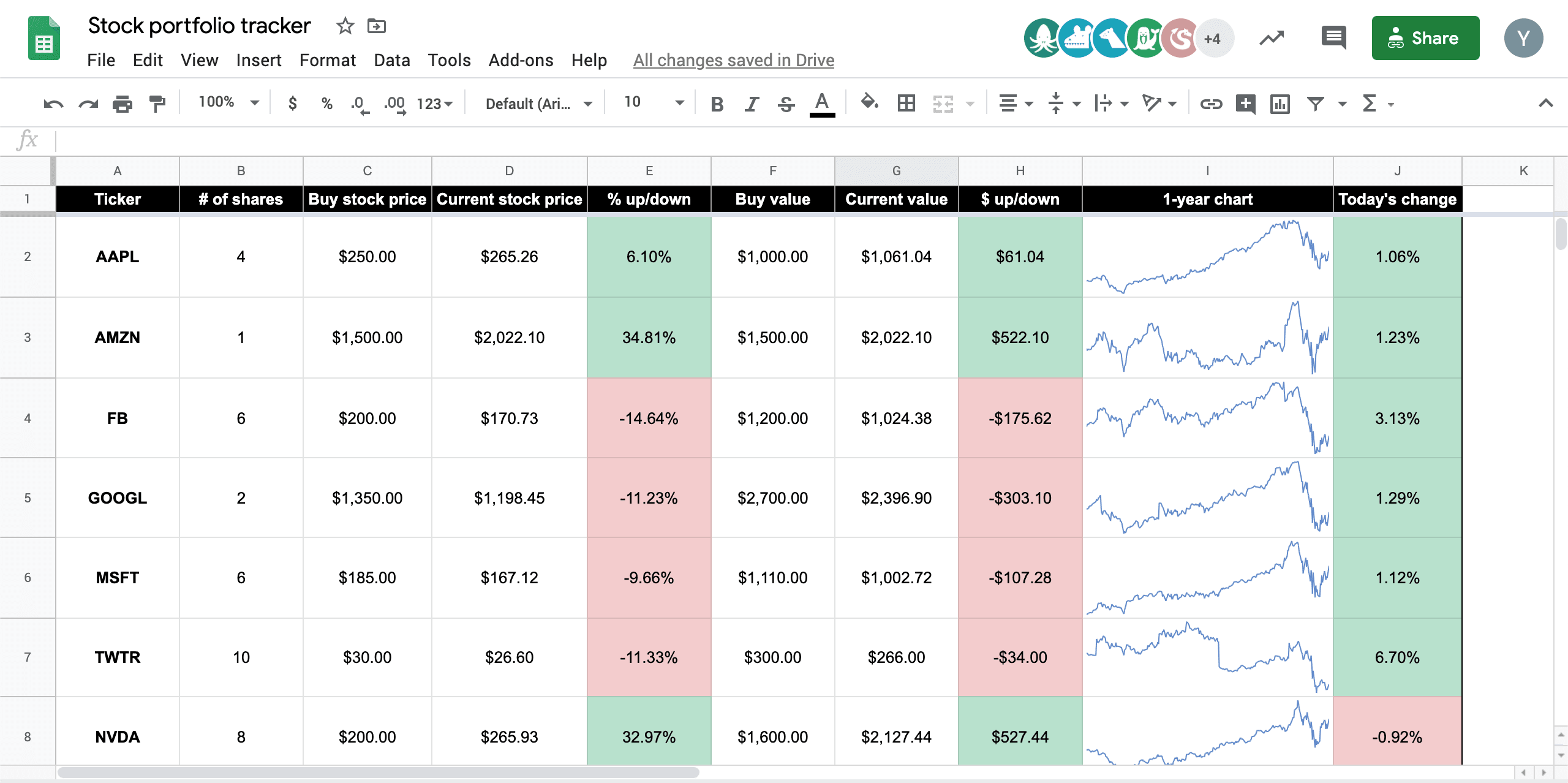
Task: Open the Y account avatar
Action: [x=1523, y=38]
